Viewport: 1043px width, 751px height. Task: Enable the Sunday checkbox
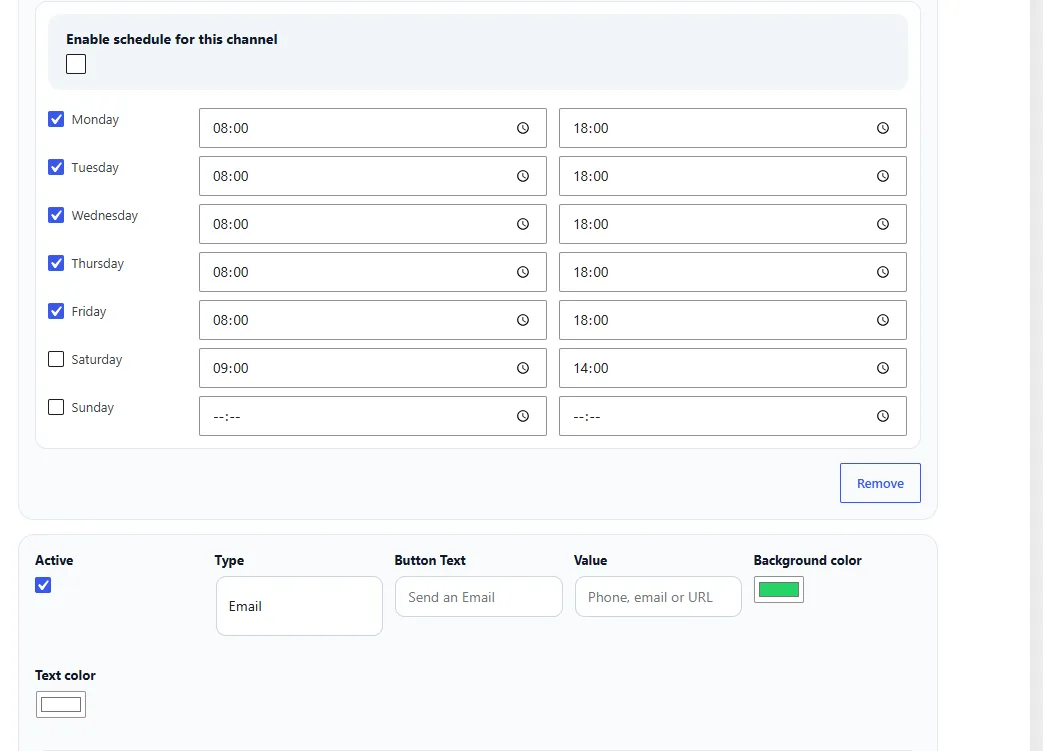[x=56, y=407]
